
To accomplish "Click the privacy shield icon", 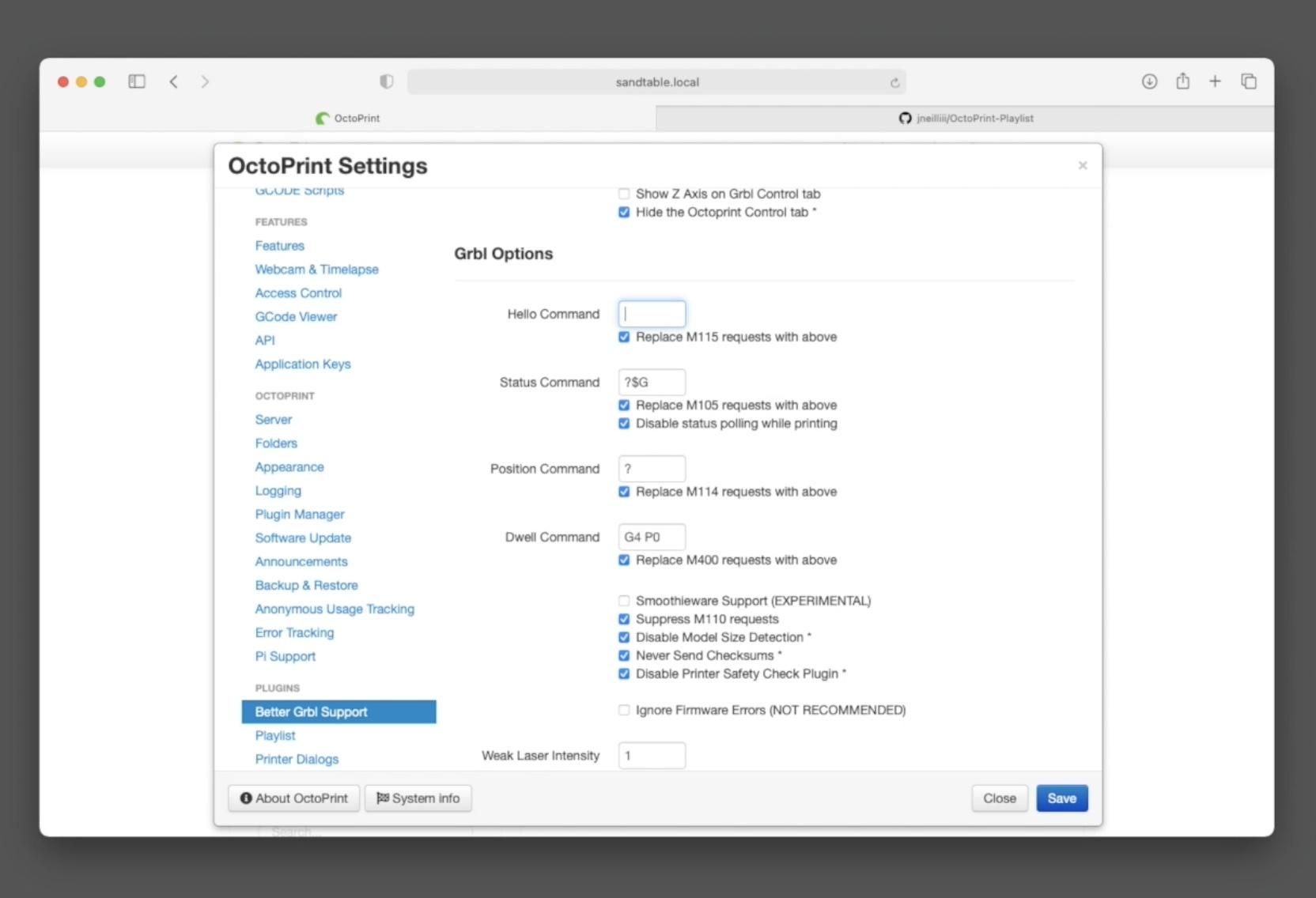I will click(x=387, y=81).
